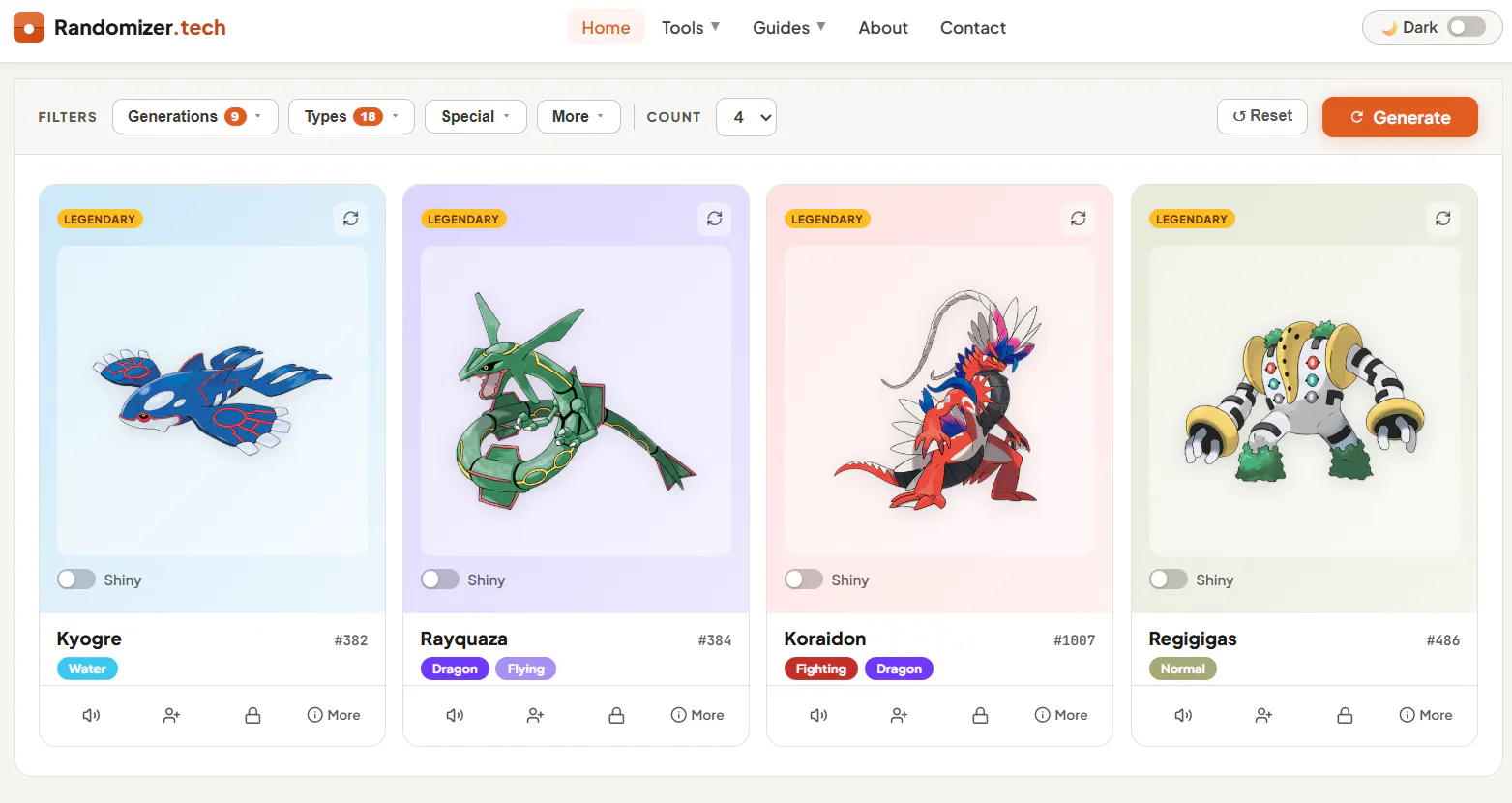
Task: Add Rayquaza to team icon
Action: pyautogui.click(x=535, y=715)
